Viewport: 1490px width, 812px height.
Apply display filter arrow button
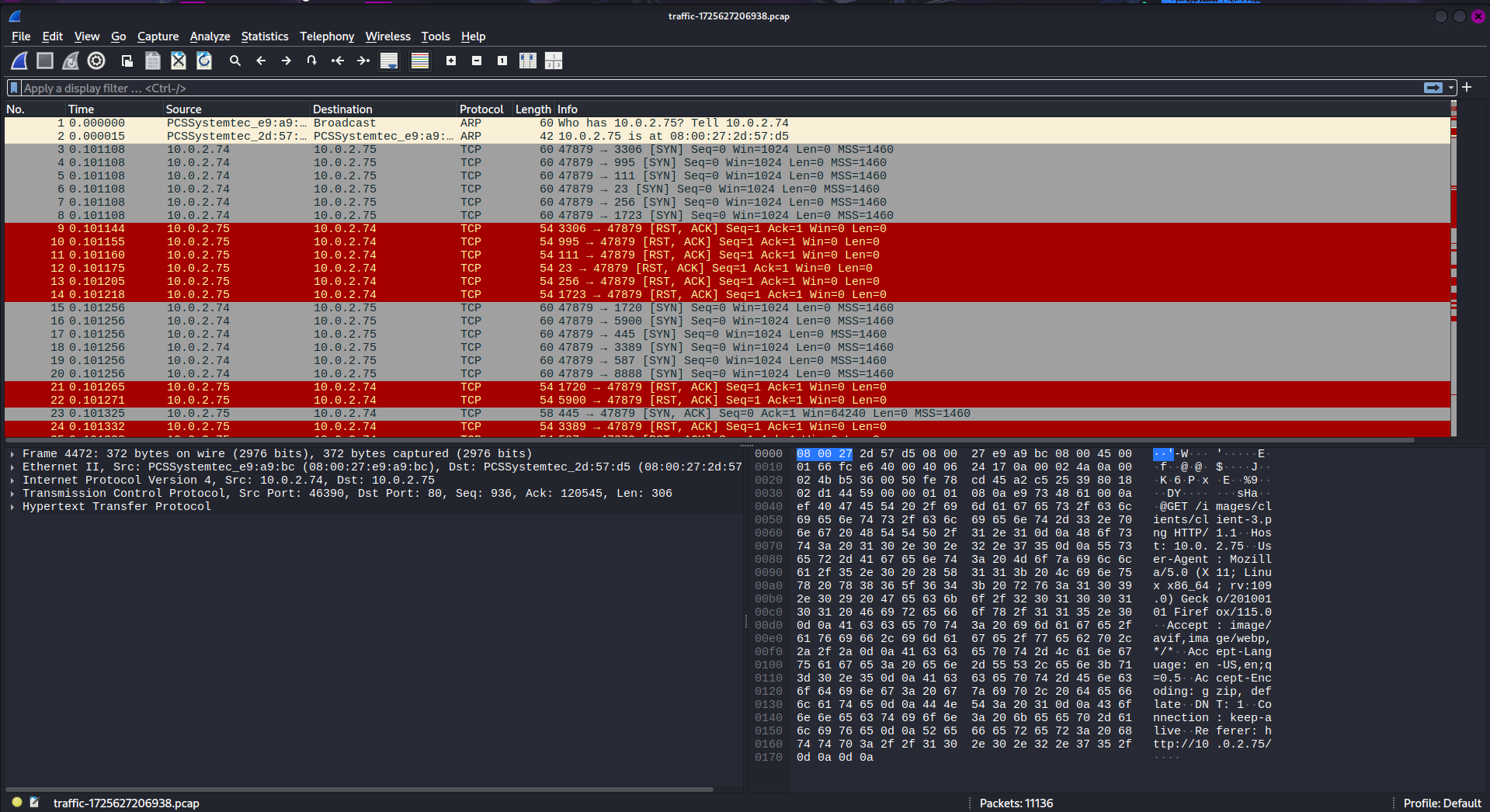1433,88
